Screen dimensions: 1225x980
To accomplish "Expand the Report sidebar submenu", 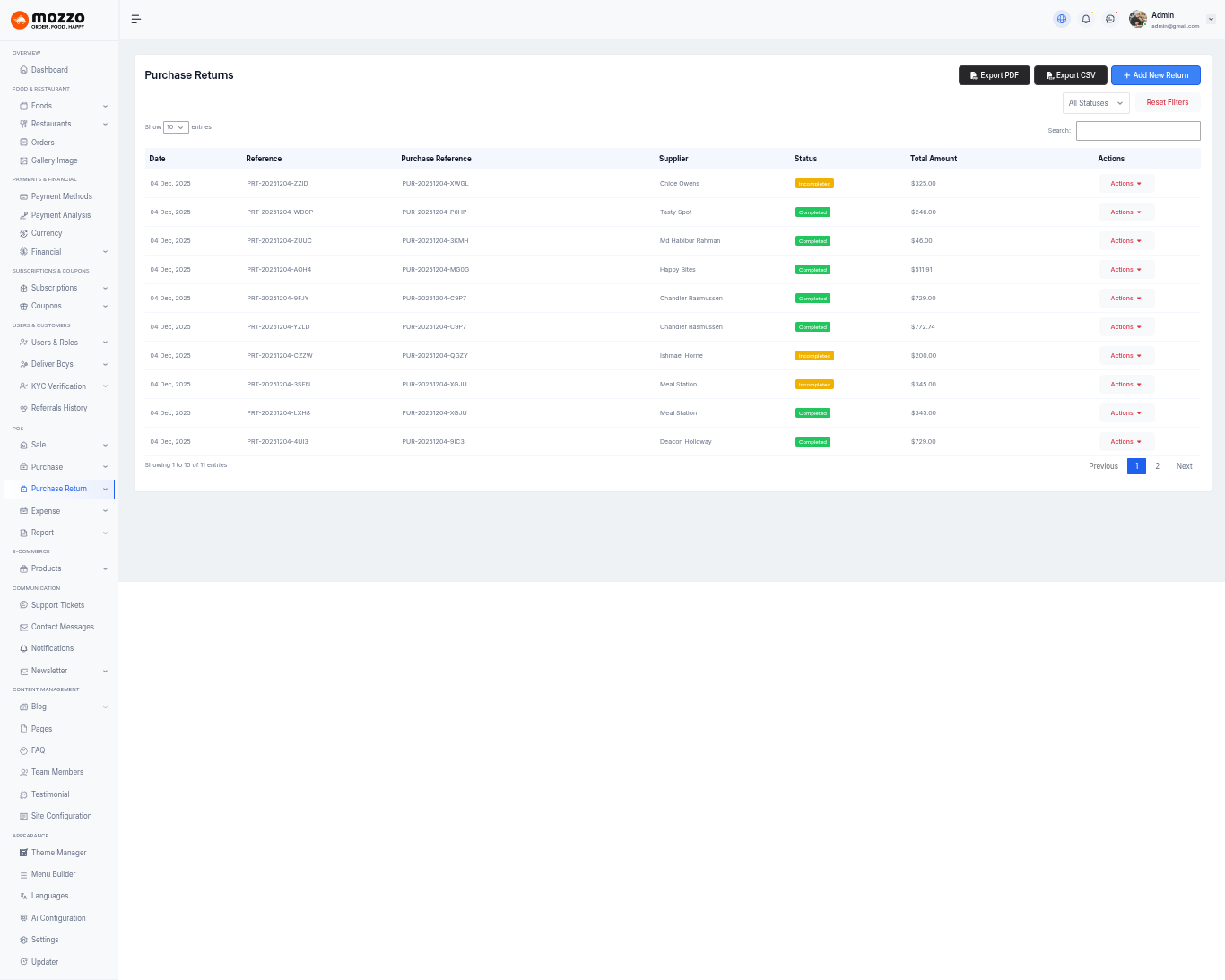I will 105,533.
